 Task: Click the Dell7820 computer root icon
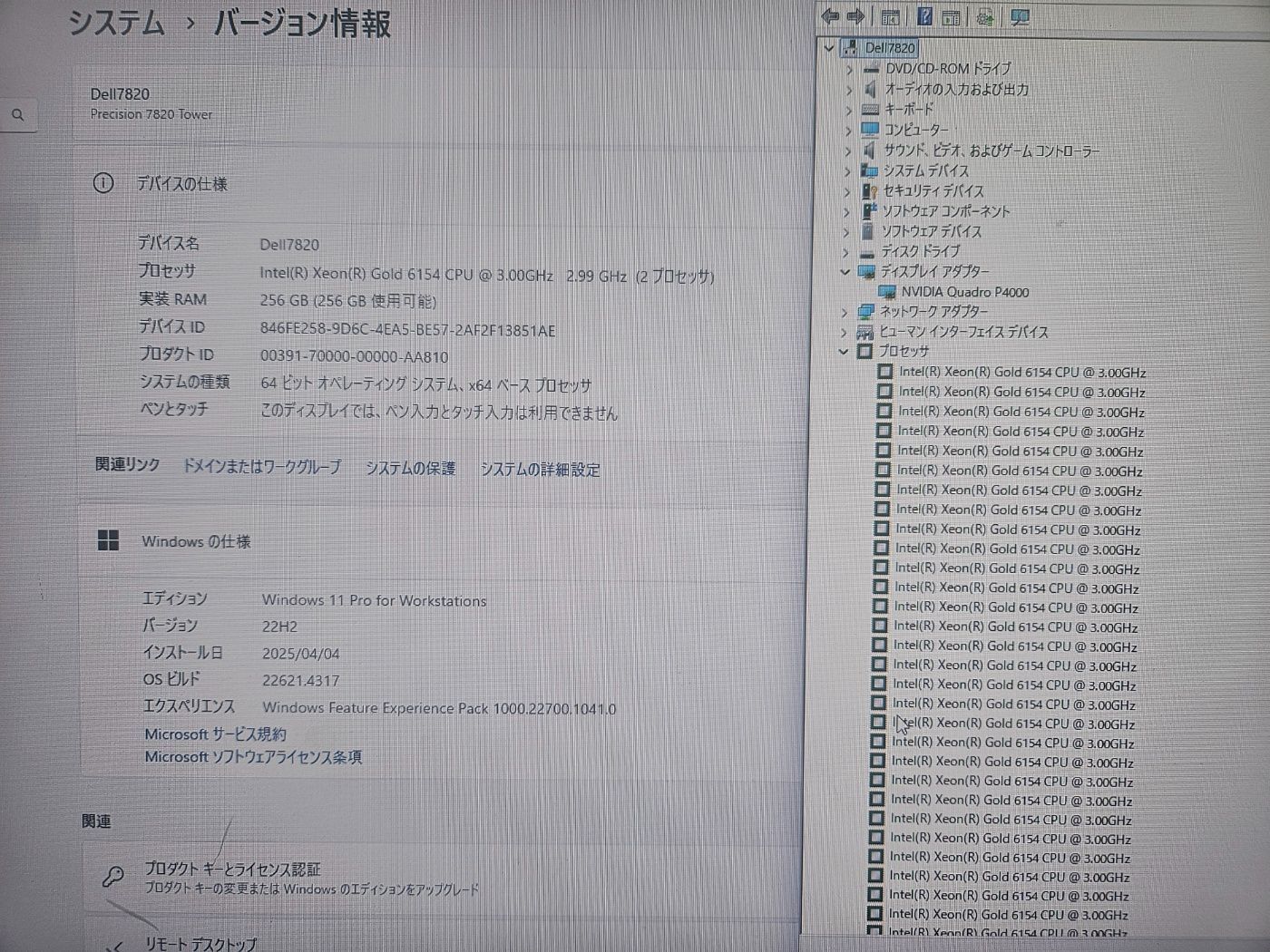[850, 48]
